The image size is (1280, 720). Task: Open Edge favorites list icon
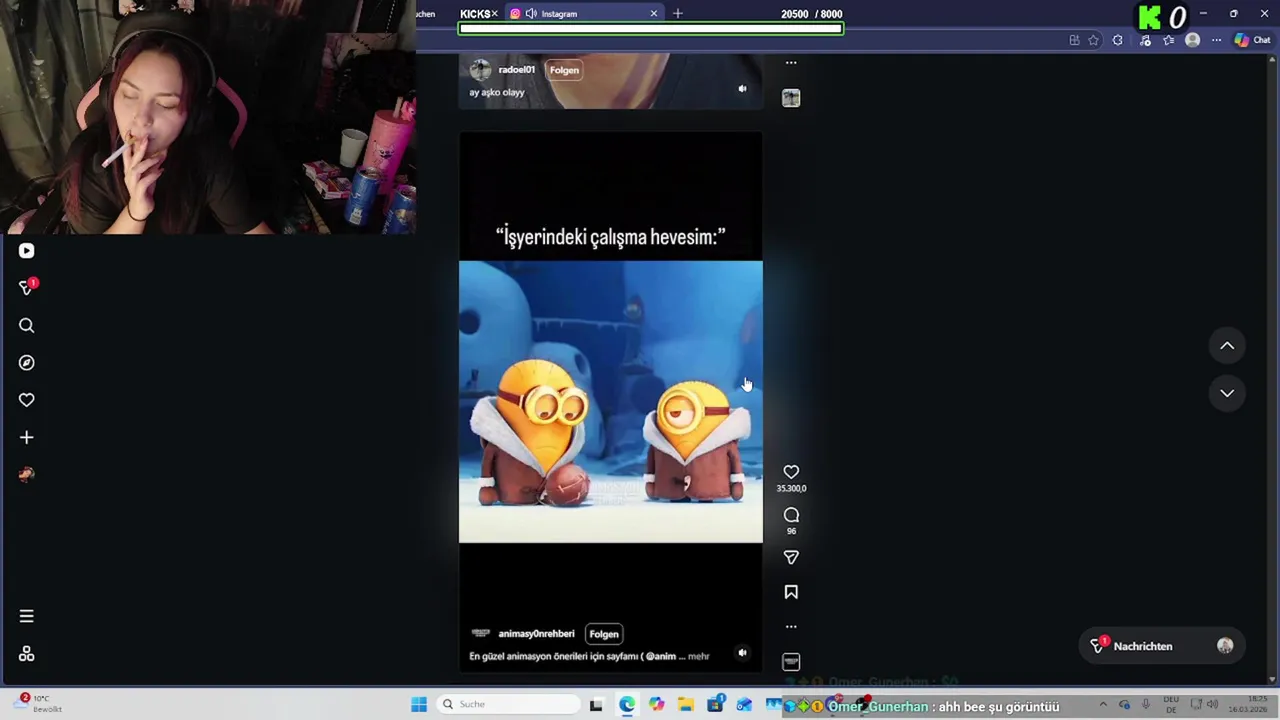pyautogui.click(x=1168, y=40)
